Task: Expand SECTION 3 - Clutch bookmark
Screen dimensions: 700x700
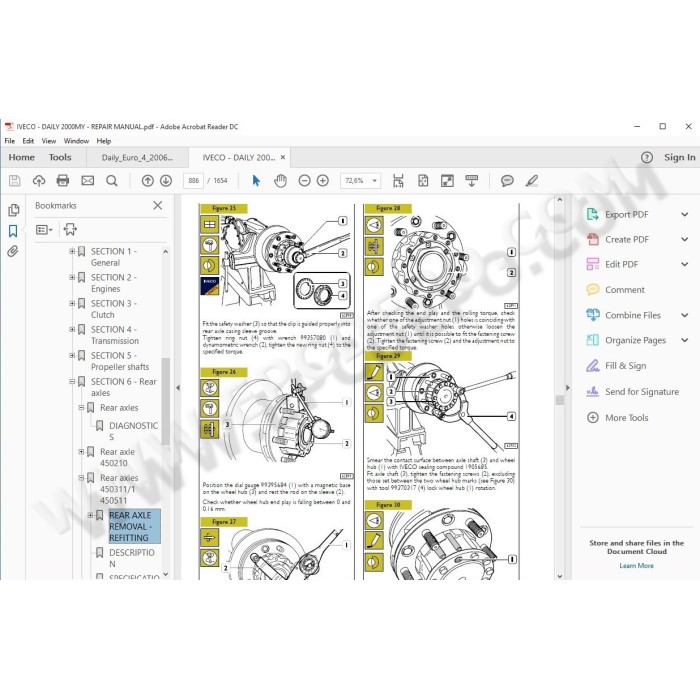Action: click(72, 303)
